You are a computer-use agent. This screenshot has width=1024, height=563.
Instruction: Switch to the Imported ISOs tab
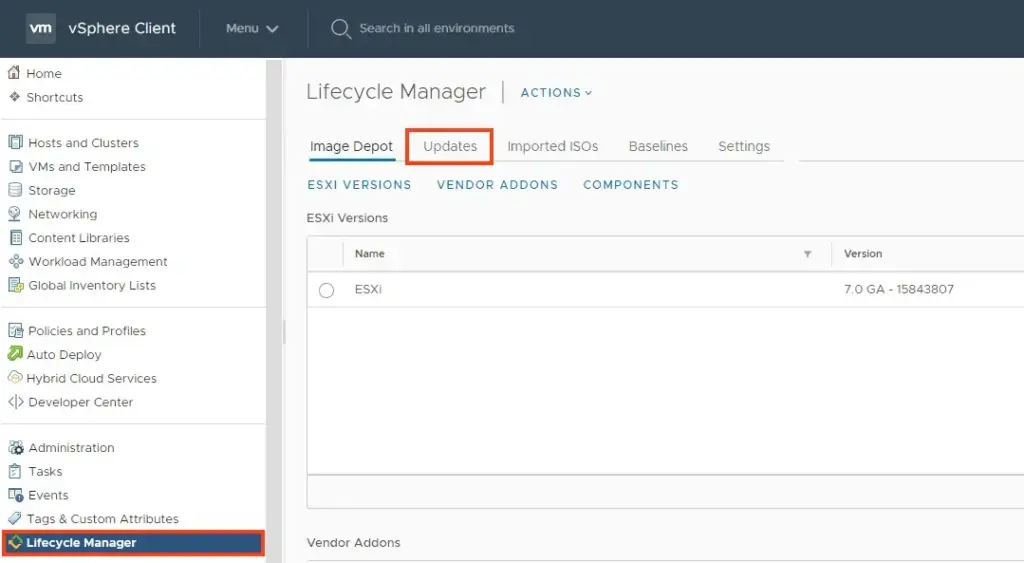coord(552,146)
